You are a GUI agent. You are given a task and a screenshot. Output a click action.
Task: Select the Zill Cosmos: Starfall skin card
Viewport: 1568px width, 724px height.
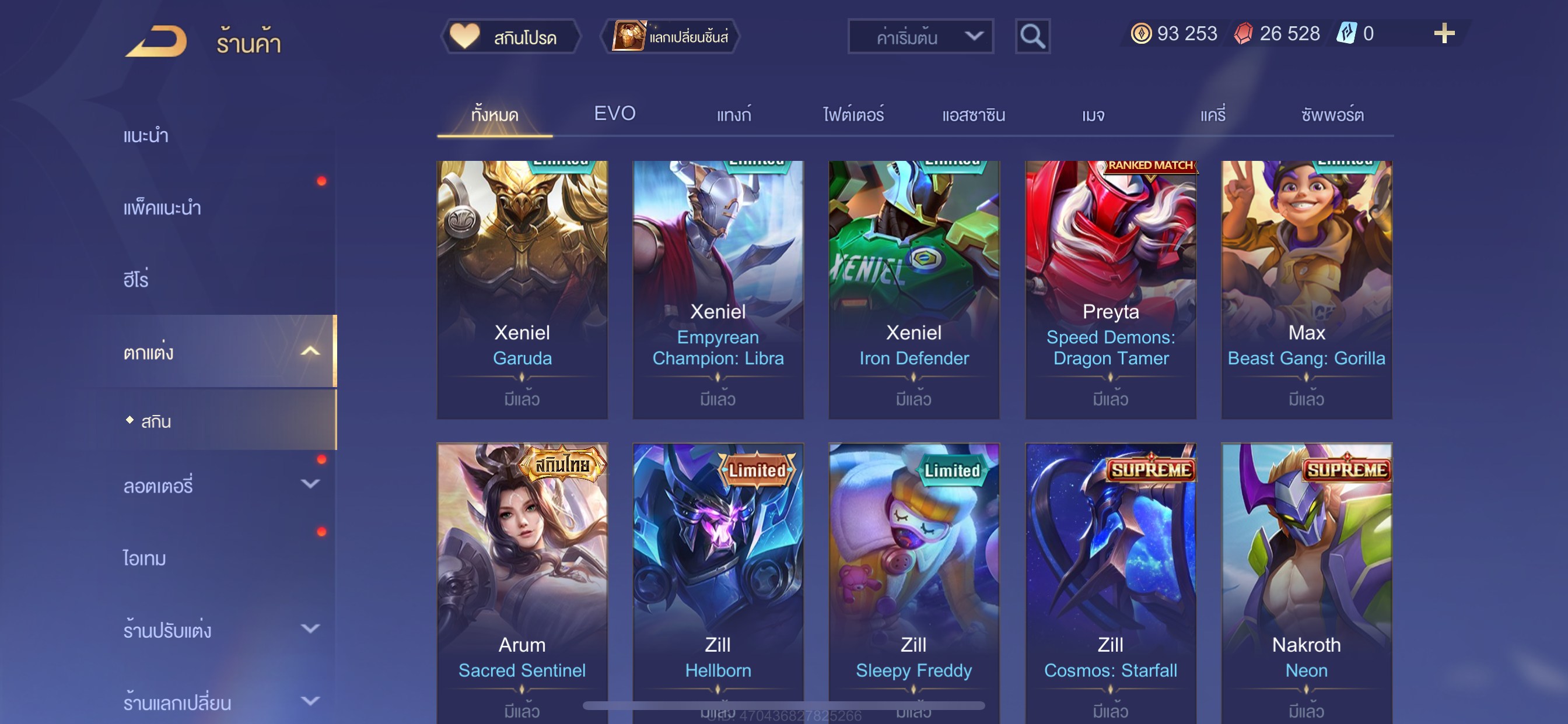click(x=1110, y=583)
